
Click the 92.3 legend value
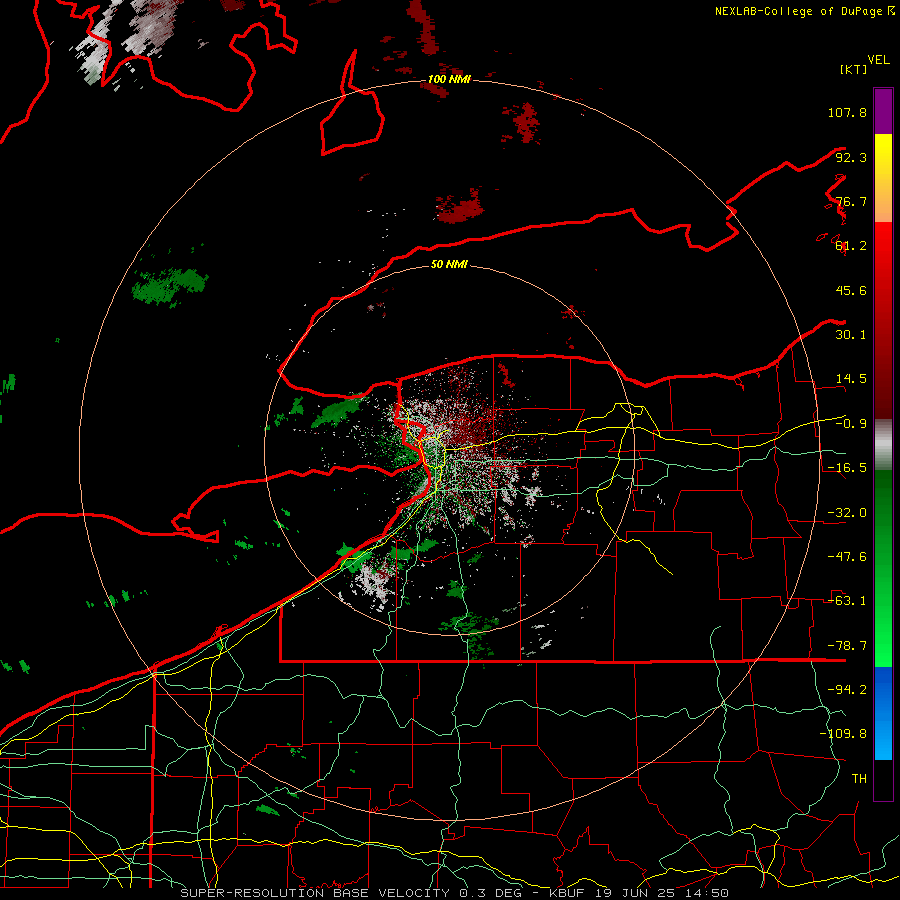851,157
